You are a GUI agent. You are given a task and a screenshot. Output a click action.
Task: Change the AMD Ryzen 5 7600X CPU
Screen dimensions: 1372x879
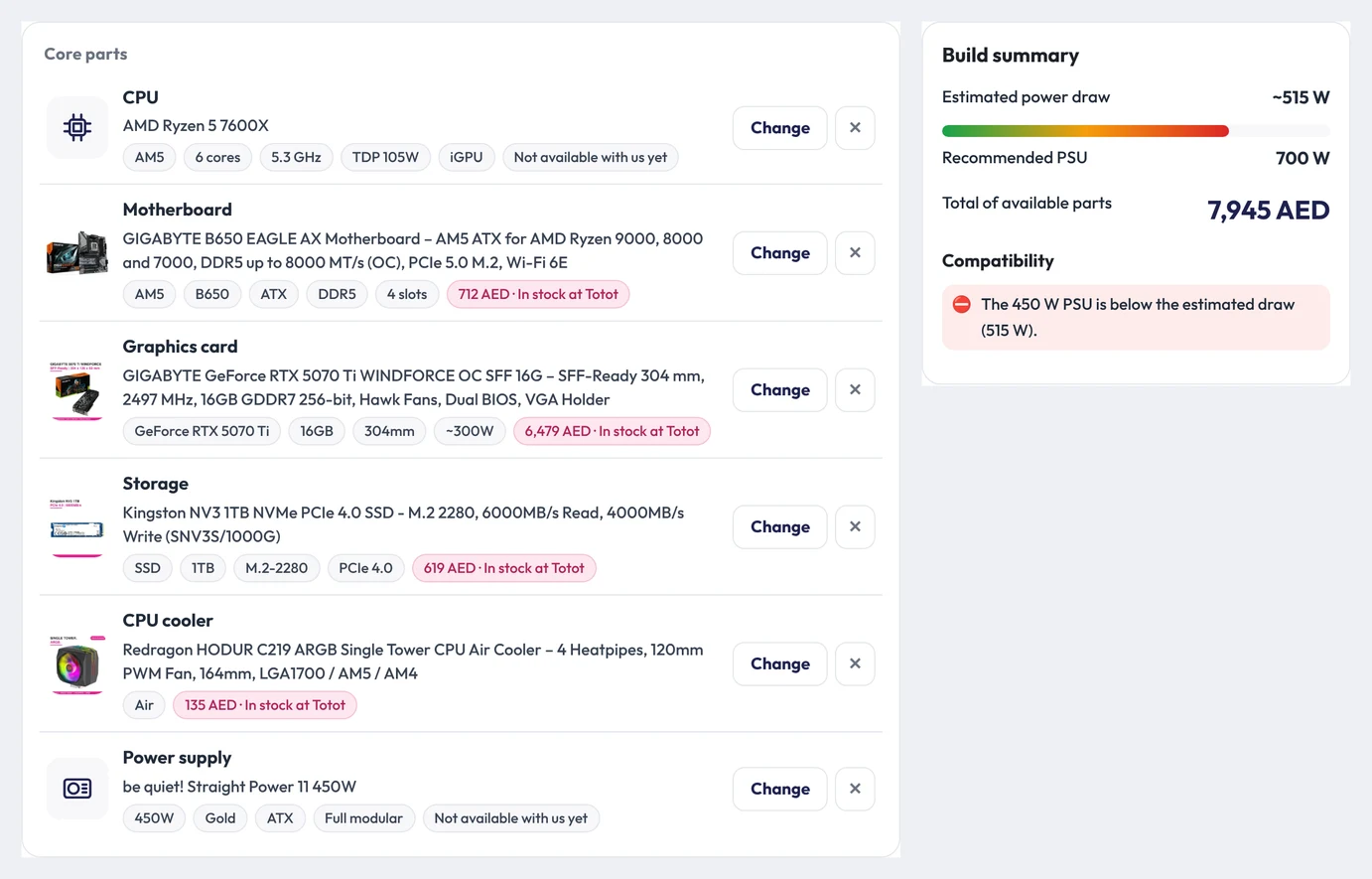tap(779, 128)
